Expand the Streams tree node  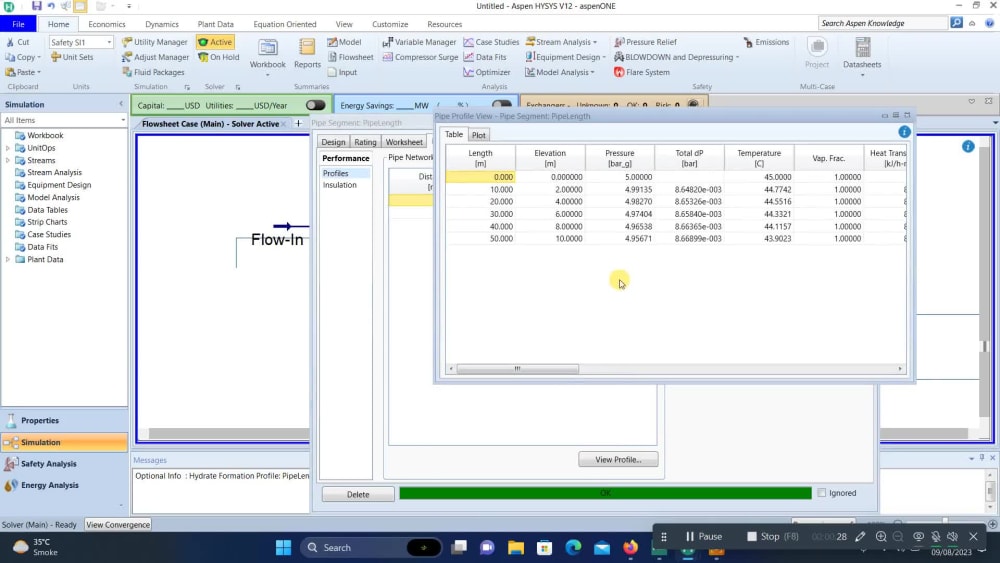tap(8, 161)
